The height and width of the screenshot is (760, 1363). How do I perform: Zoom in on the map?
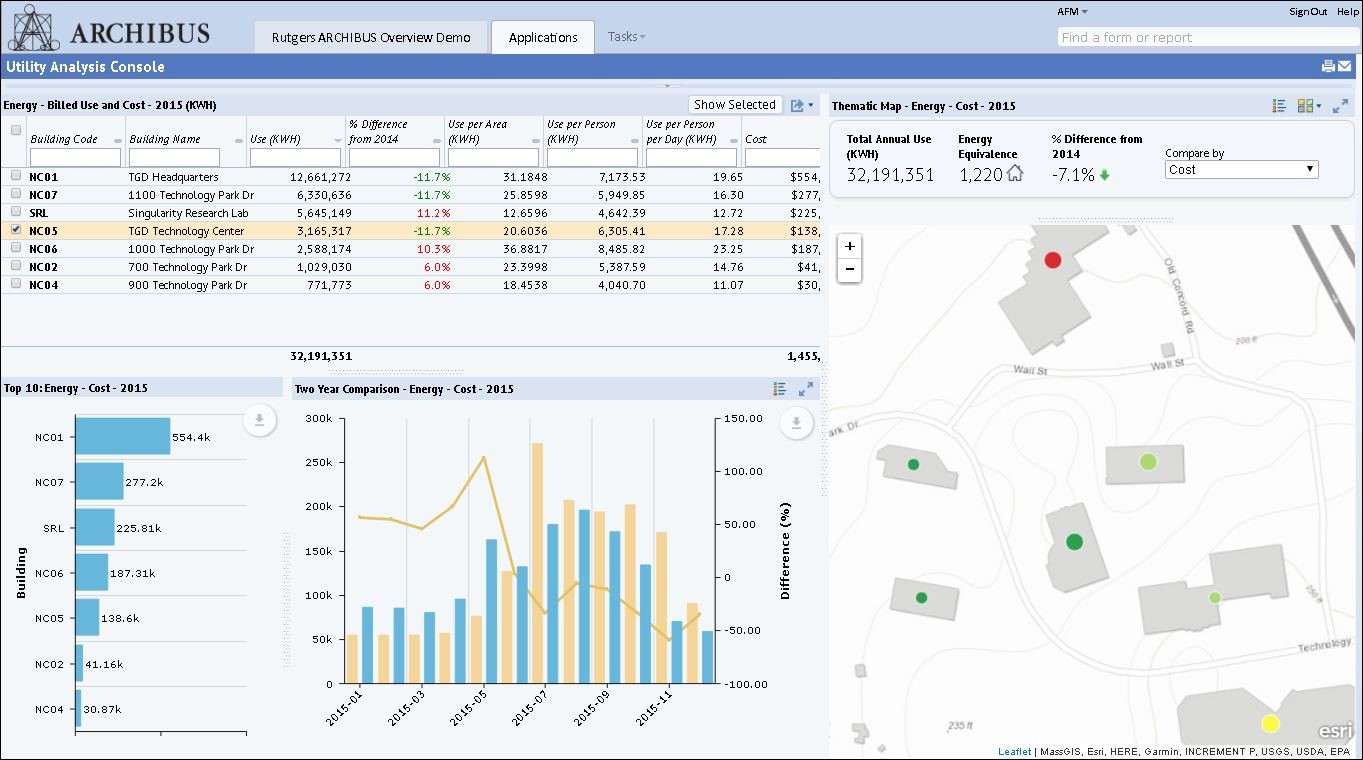(850, 246)
